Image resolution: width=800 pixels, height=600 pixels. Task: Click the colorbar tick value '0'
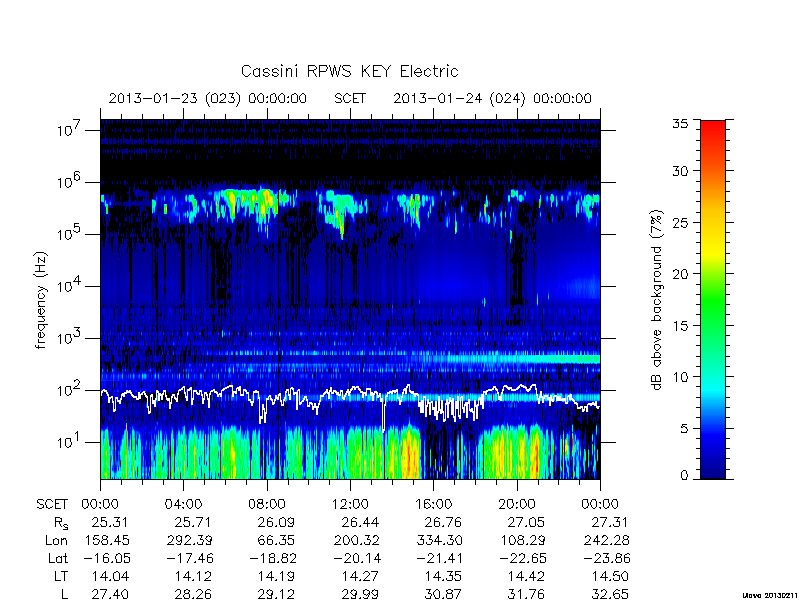(x=684, y=475)
